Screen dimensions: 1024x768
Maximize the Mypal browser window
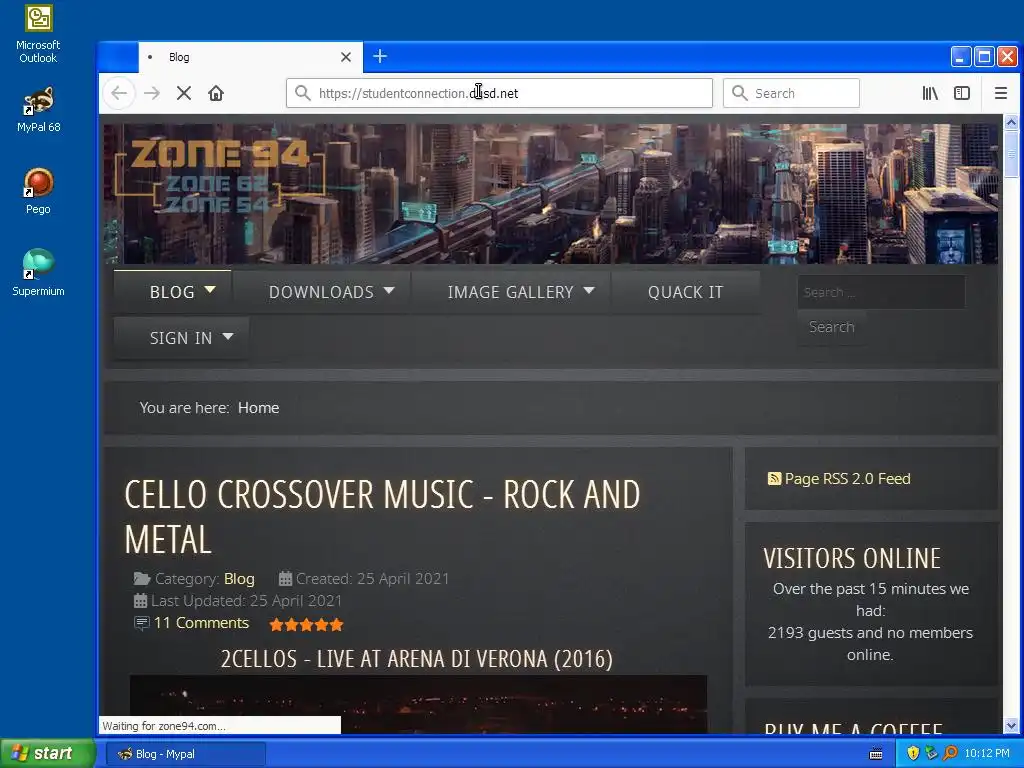(x=984, y=57)
